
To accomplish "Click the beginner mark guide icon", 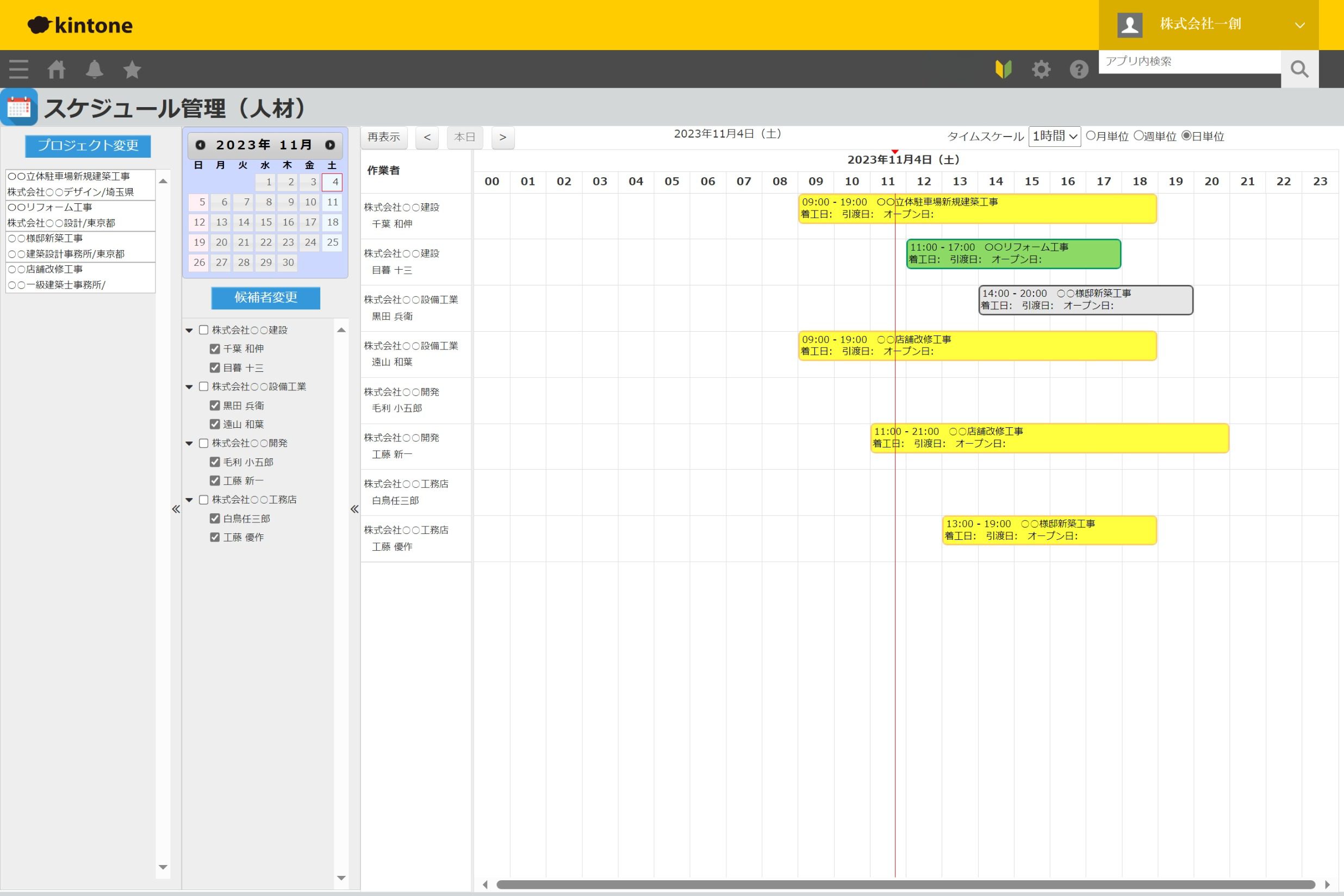I will [x=1004, y=69].
